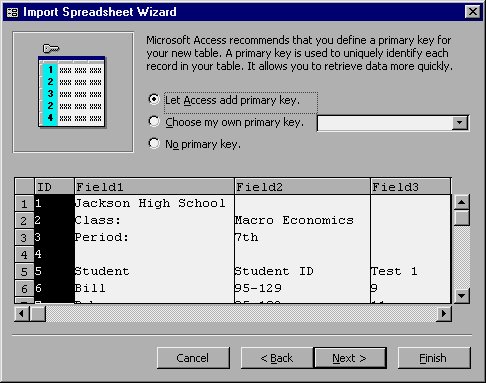This screenshot has width=486, height=383.
Task: Click the vertical scrollbar thumb in preview
Action: click(x=462, y=218)
